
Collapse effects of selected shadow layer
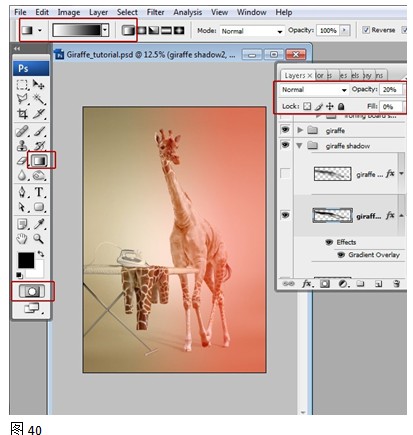[x=401, y=216]
